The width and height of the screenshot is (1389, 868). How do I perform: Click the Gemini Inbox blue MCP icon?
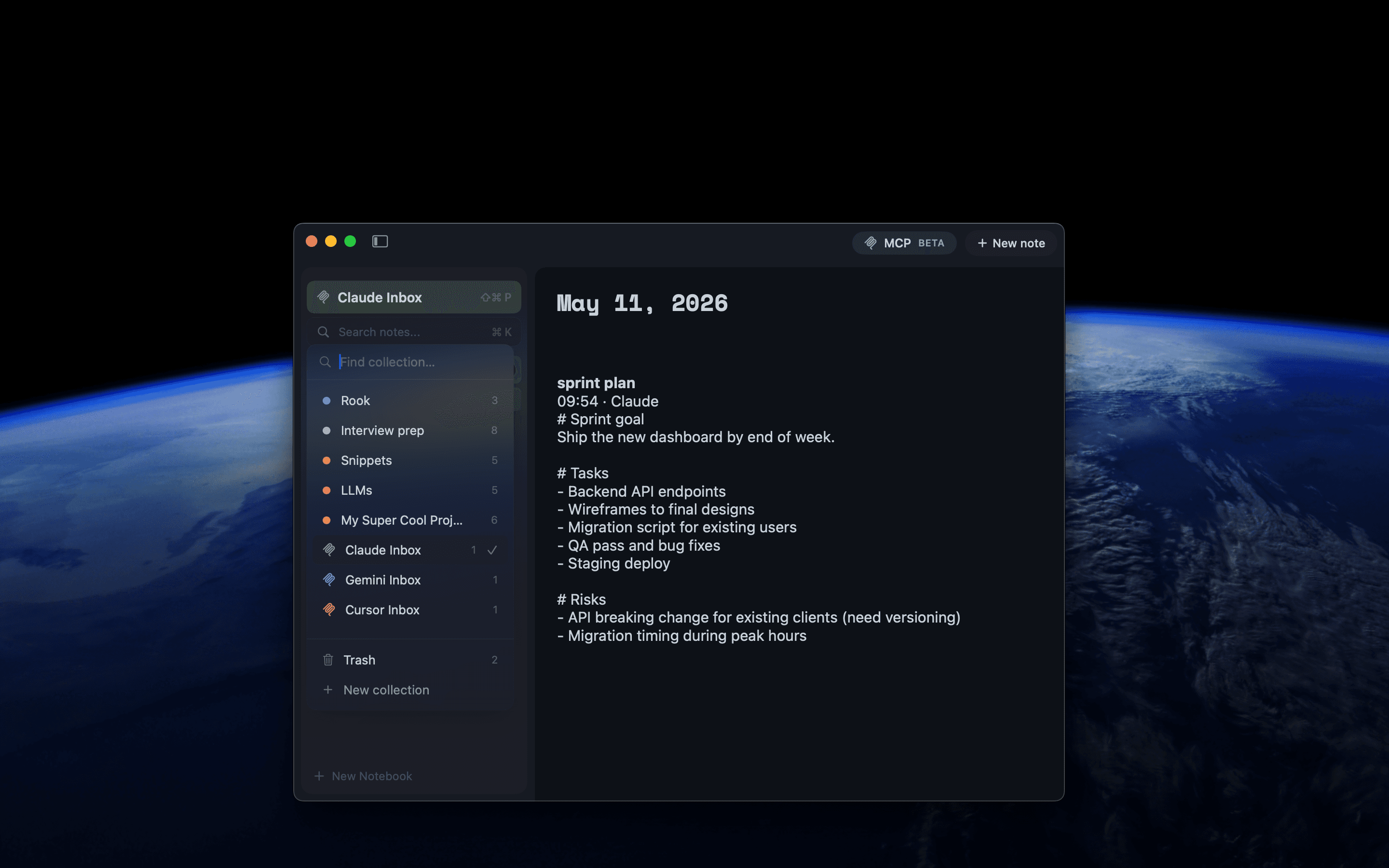click(329, 579)
